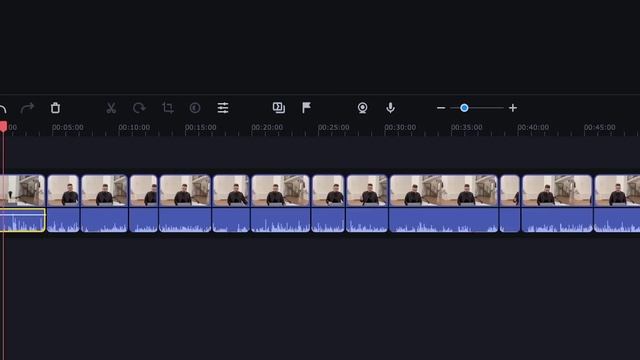Click the red playhead marker
The height and width of the screenshot is (360, 640).
tap(3, 127)
